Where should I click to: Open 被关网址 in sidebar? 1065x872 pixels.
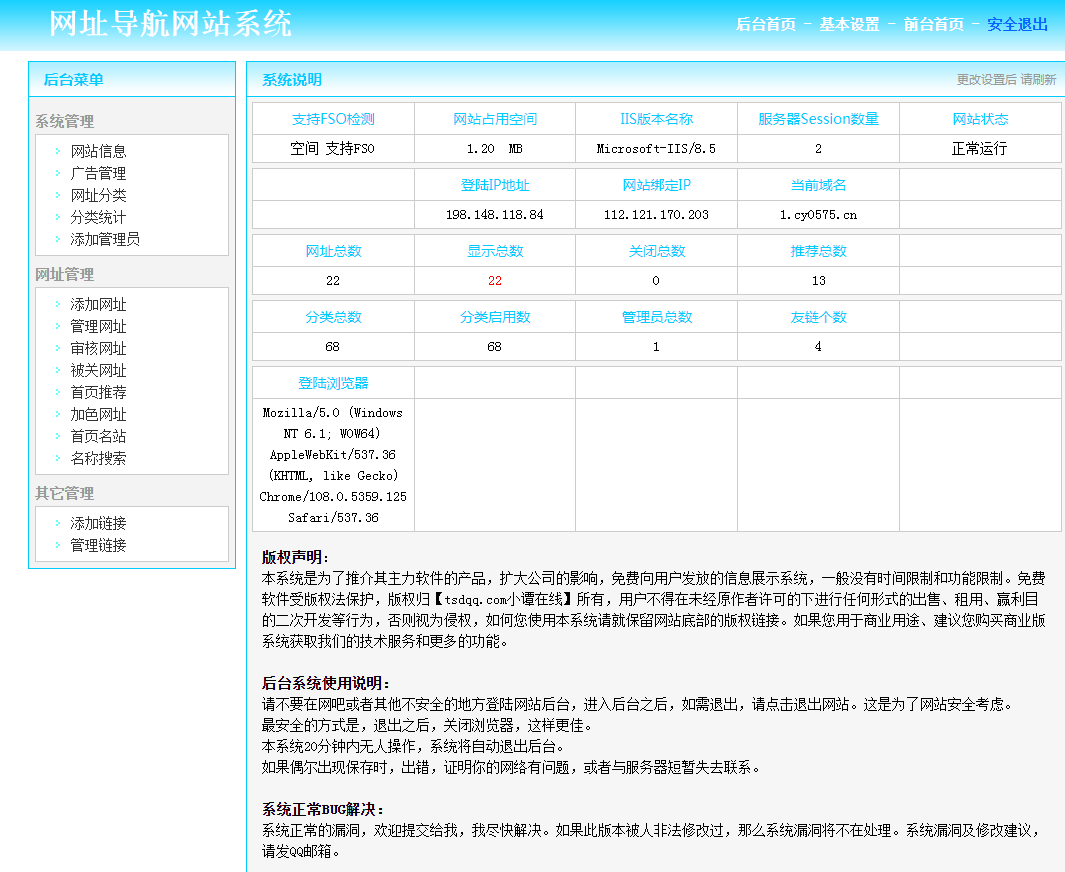(98, 370)
